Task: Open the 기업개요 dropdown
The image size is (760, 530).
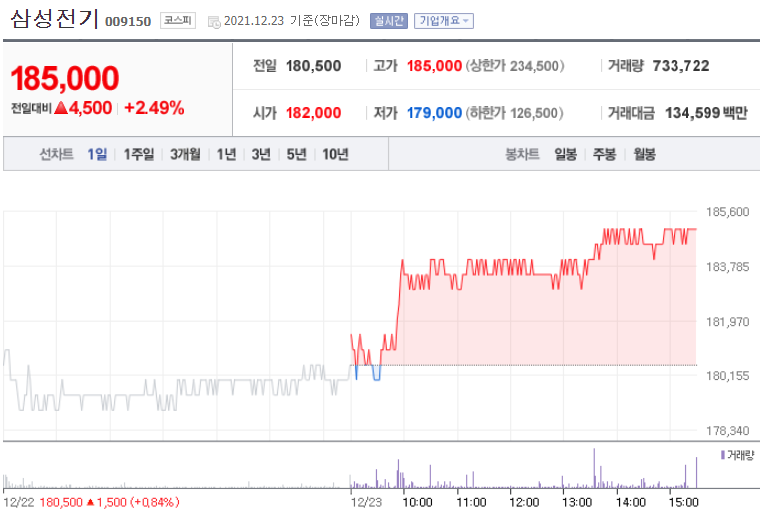Action: (x=443, y=21)
